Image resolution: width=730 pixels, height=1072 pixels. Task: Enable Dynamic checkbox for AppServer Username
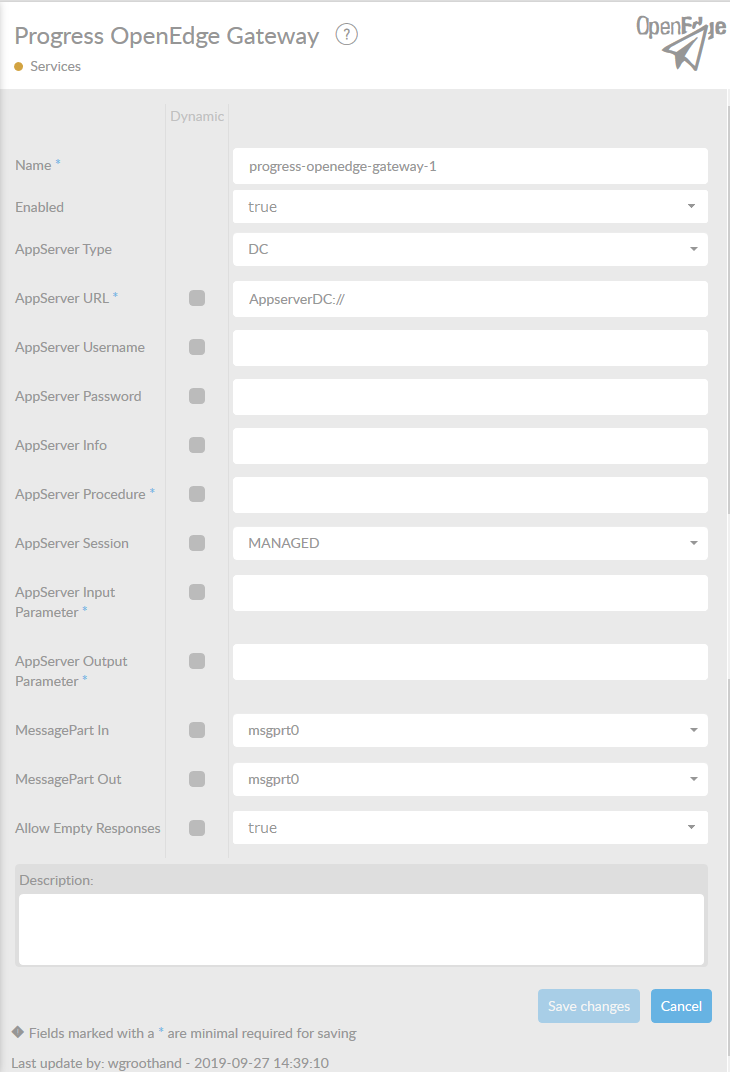coord(197,347)
